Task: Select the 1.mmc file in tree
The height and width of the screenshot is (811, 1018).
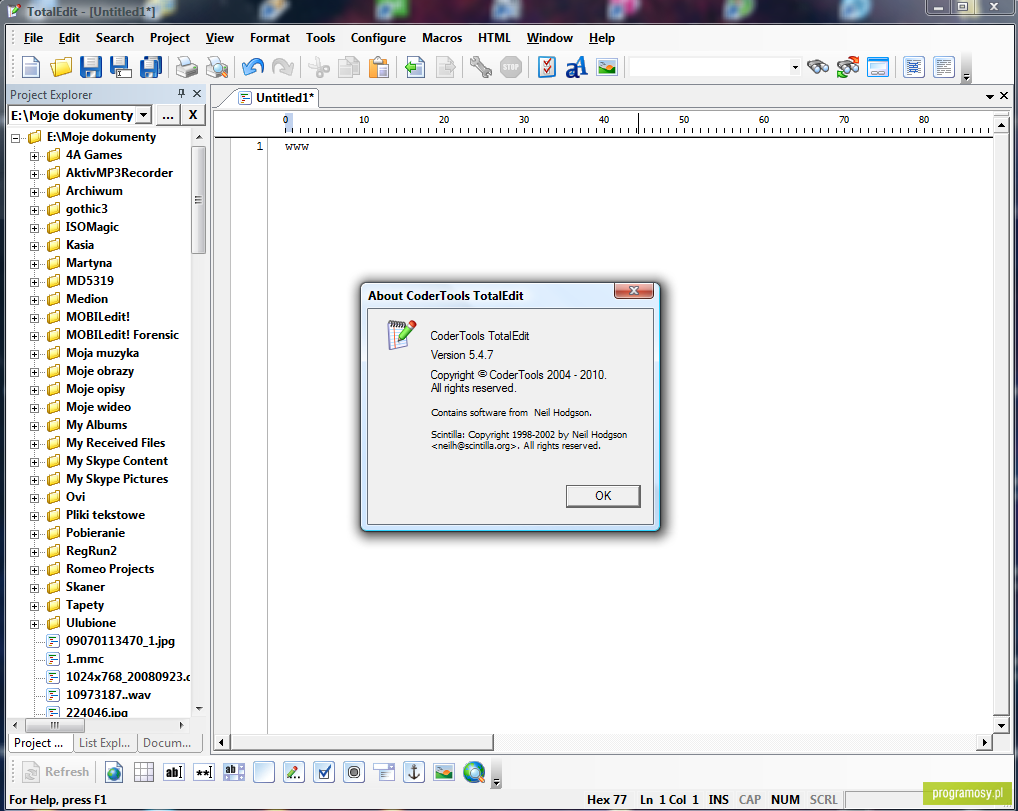Action: pyautogui.click(x=84, y=658)
